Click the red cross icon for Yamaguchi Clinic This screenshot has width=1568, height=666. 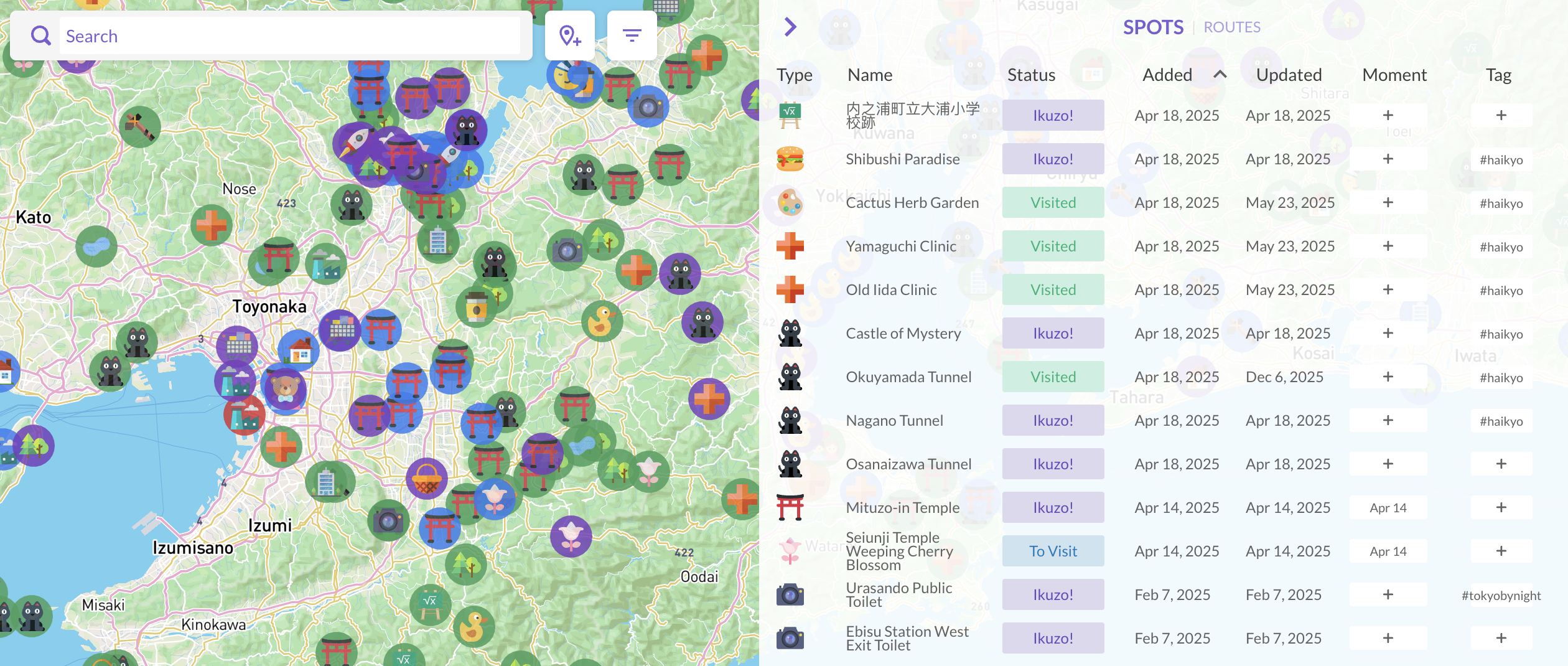pyautogui.click(x=790, y=246)
